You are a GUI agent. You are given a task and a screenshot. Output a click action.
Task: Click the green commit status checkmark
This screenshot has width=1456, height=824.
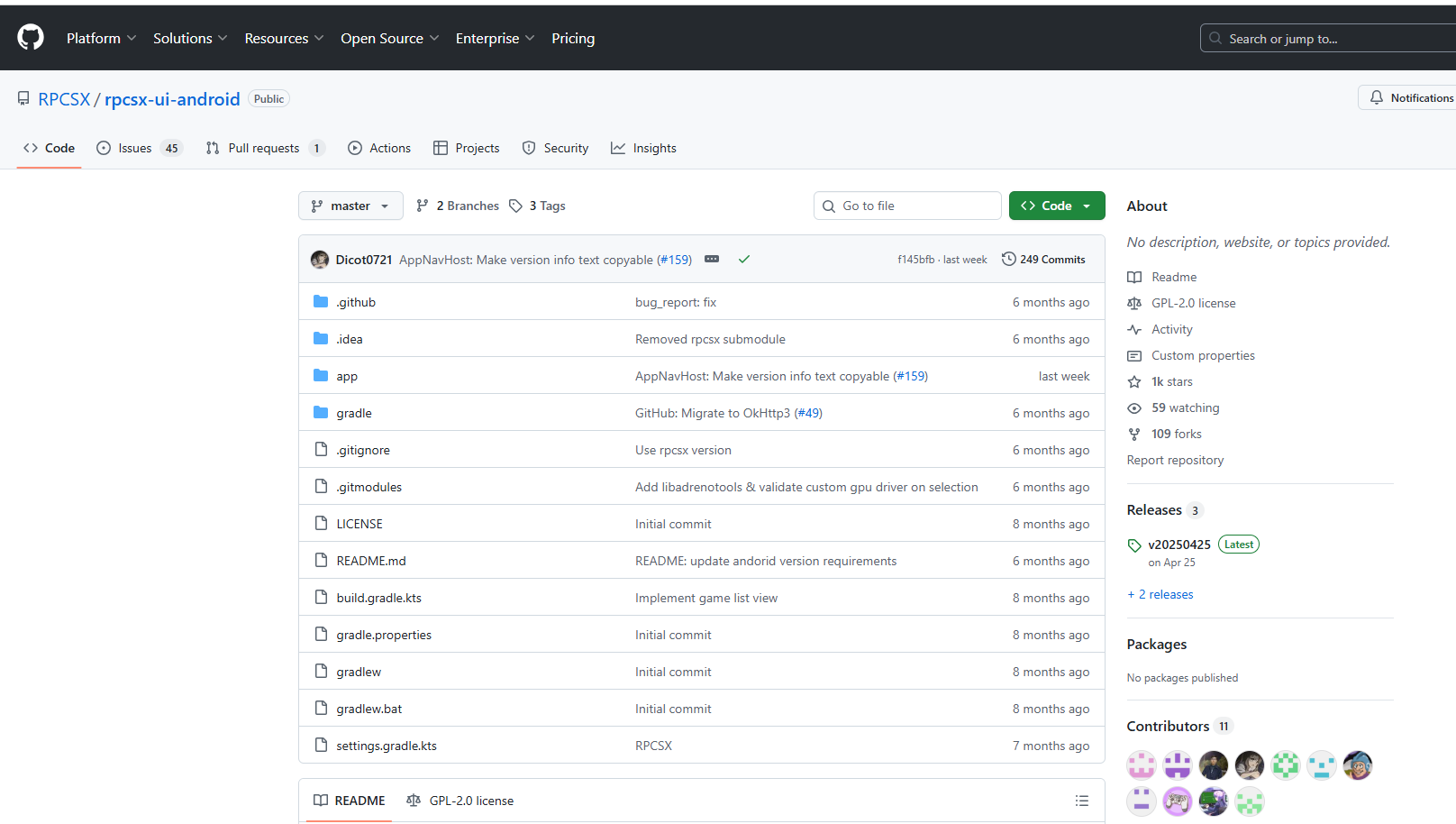point(744,260)
